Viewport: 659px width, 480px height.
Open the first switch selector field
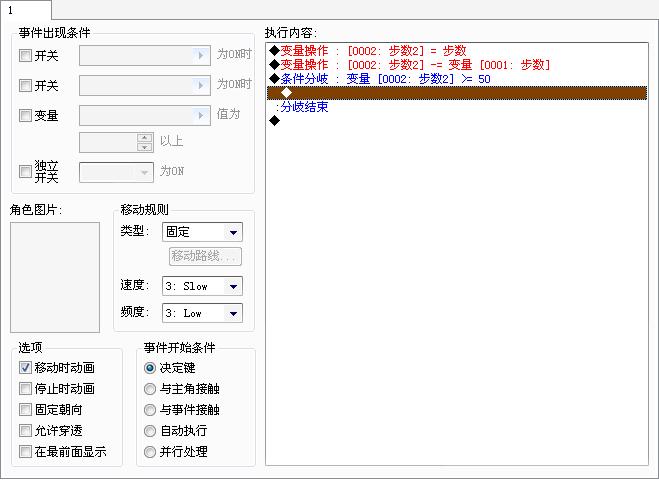click(x=145, y=55)
